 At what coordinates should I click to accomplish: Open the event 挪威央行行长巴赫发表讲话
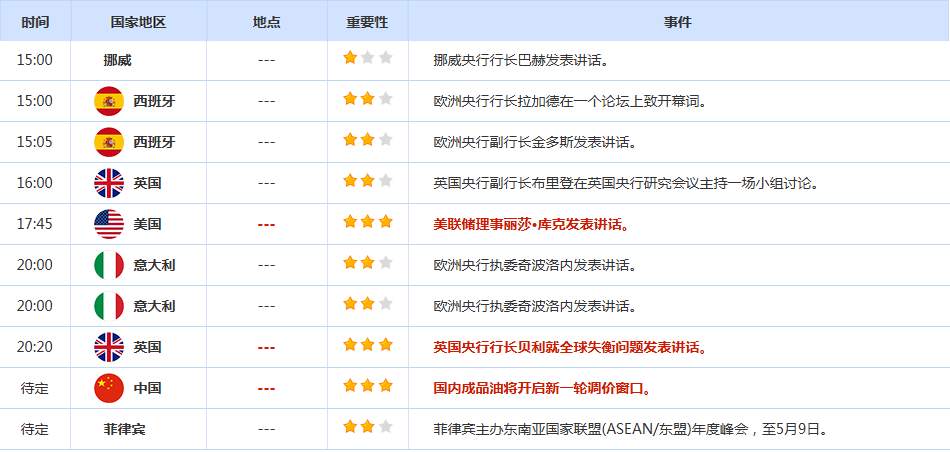tap(520, 61)
